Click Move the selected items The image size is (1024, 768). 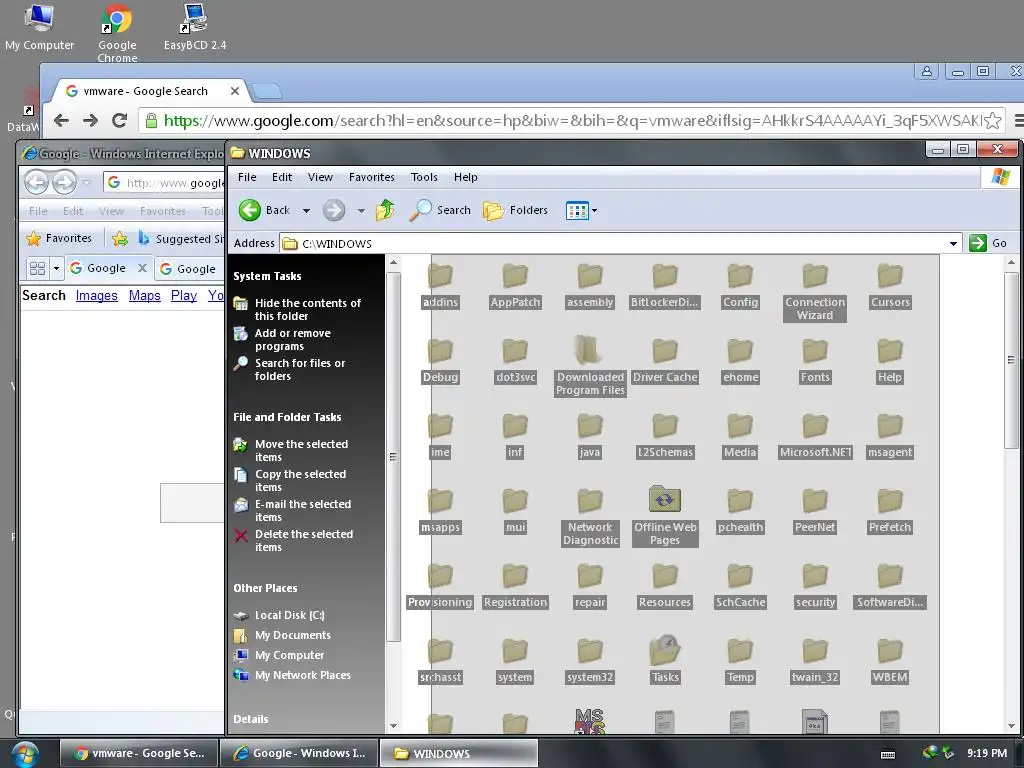coord(301,451)
